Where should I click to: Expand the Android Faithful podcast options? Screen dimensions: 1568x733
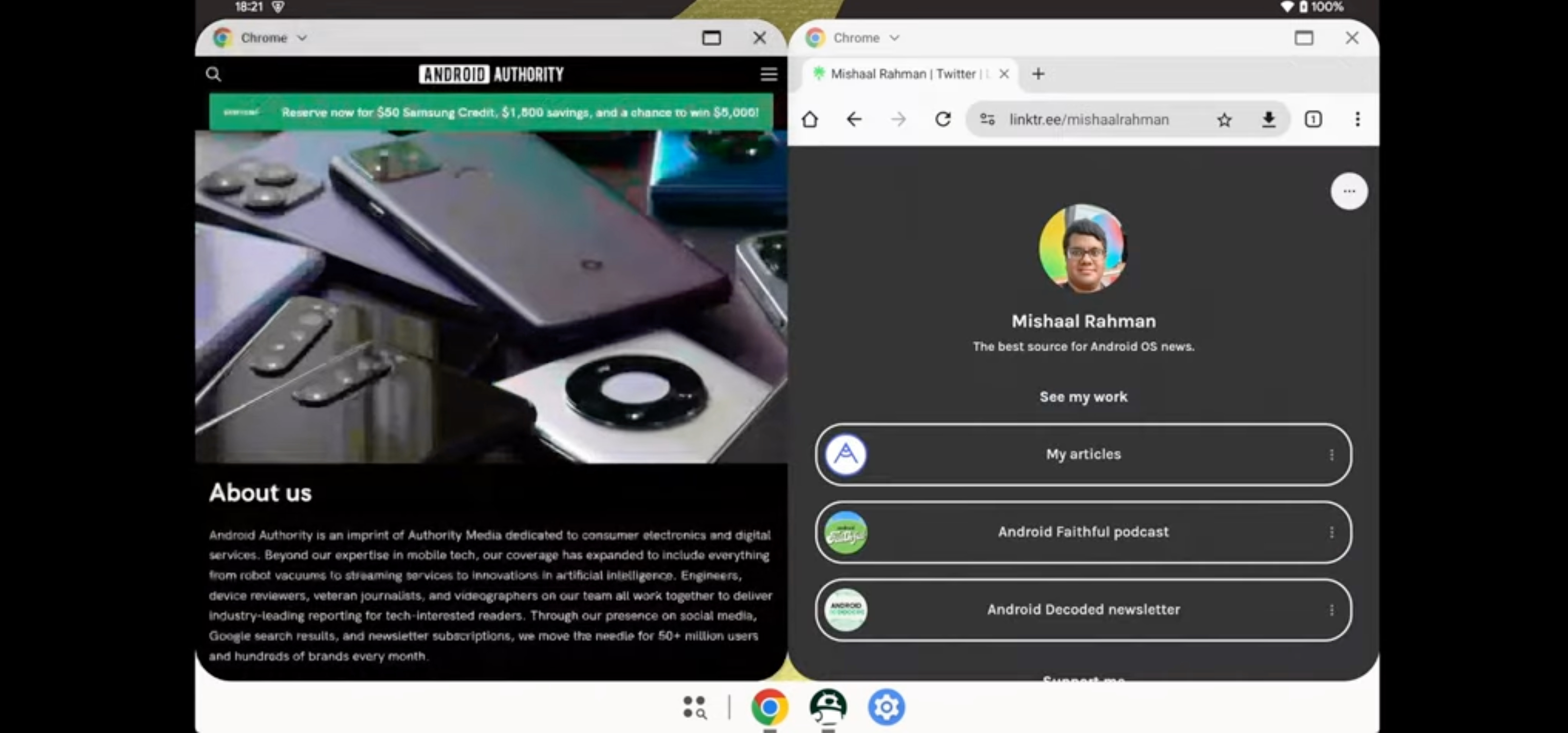[1331, 531]
